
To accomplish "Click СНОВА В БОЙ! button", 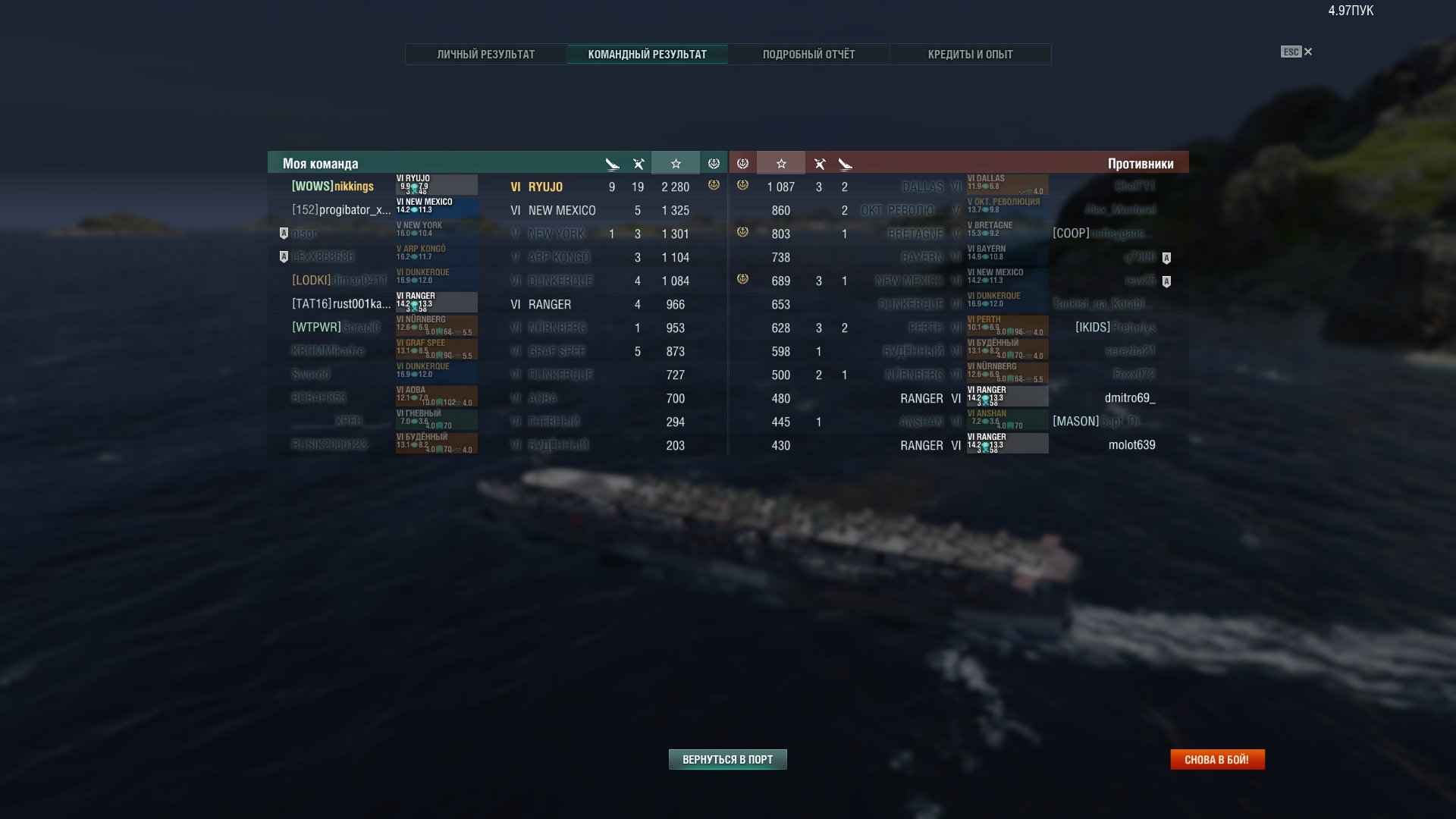I will tap(1217, 759).
